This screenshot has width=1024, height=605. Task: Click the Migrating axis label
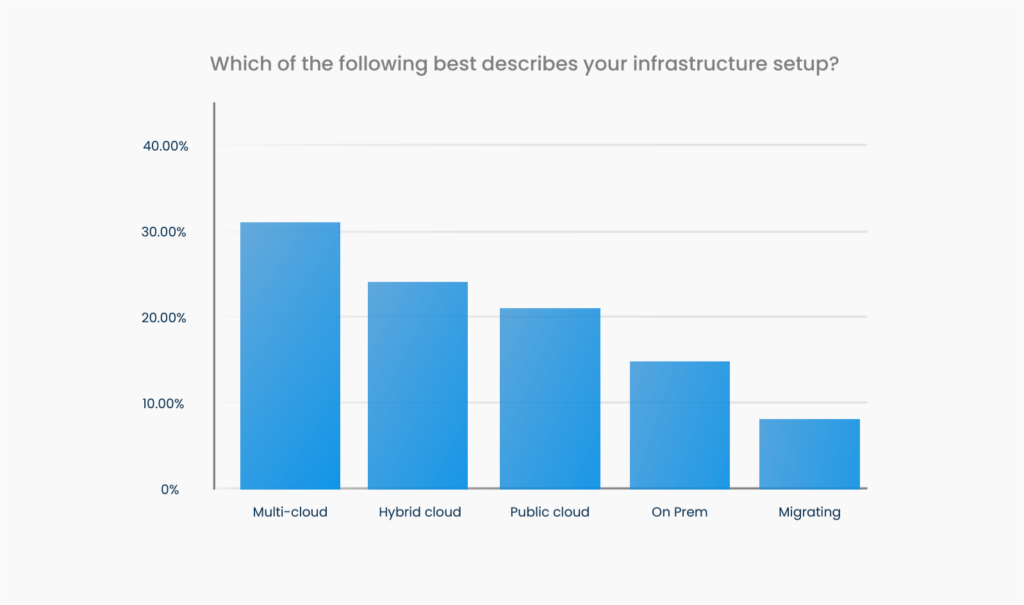[x=809, y=512]
